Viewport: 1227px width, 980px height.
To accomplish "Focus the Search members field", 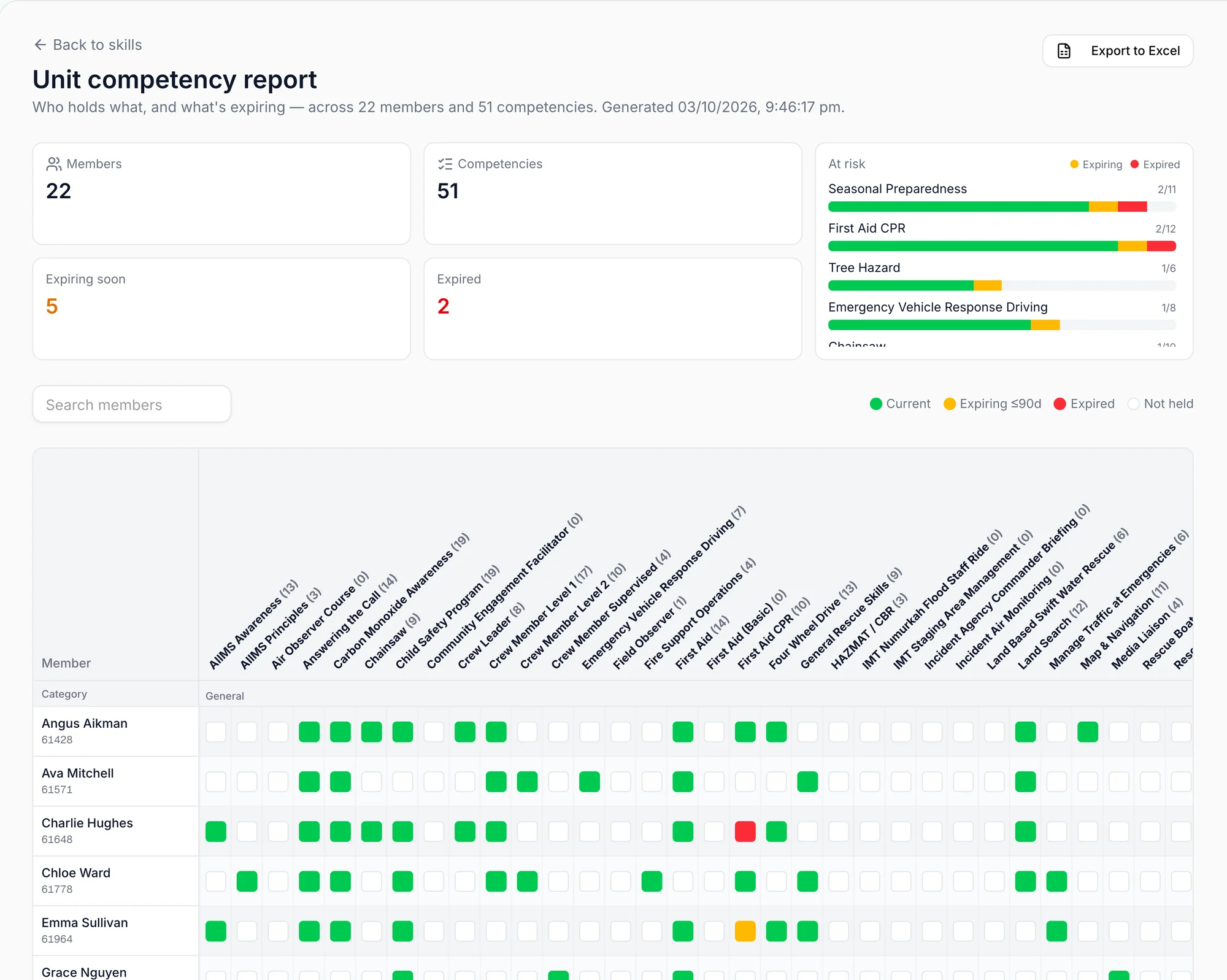I will pyautogui.click(x=132, y=404).
